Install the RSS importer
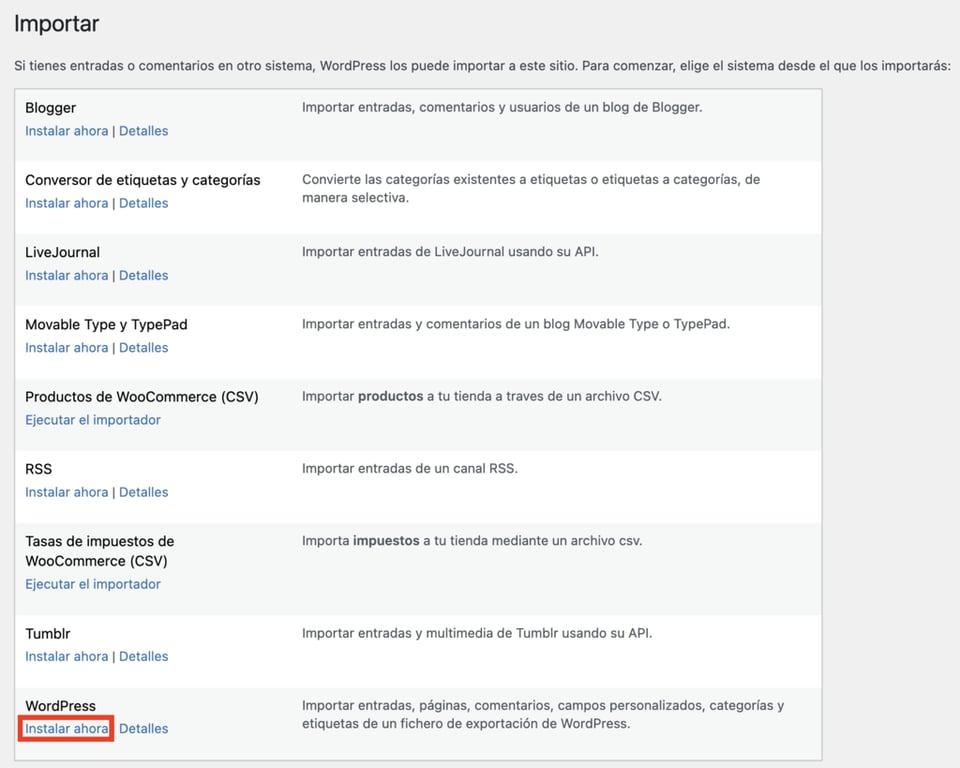The image size is (960, 768). [x=66, y=492]
